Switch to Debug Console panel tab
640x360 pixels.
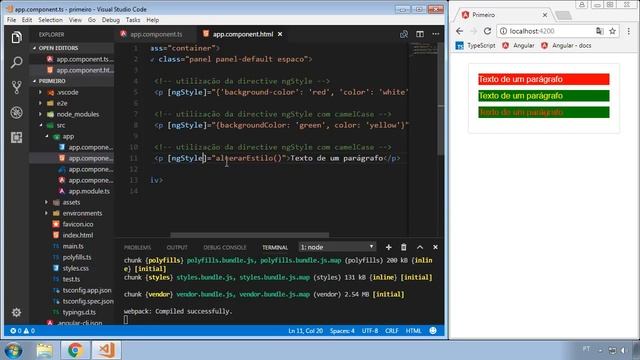click(x=225, y=248)
